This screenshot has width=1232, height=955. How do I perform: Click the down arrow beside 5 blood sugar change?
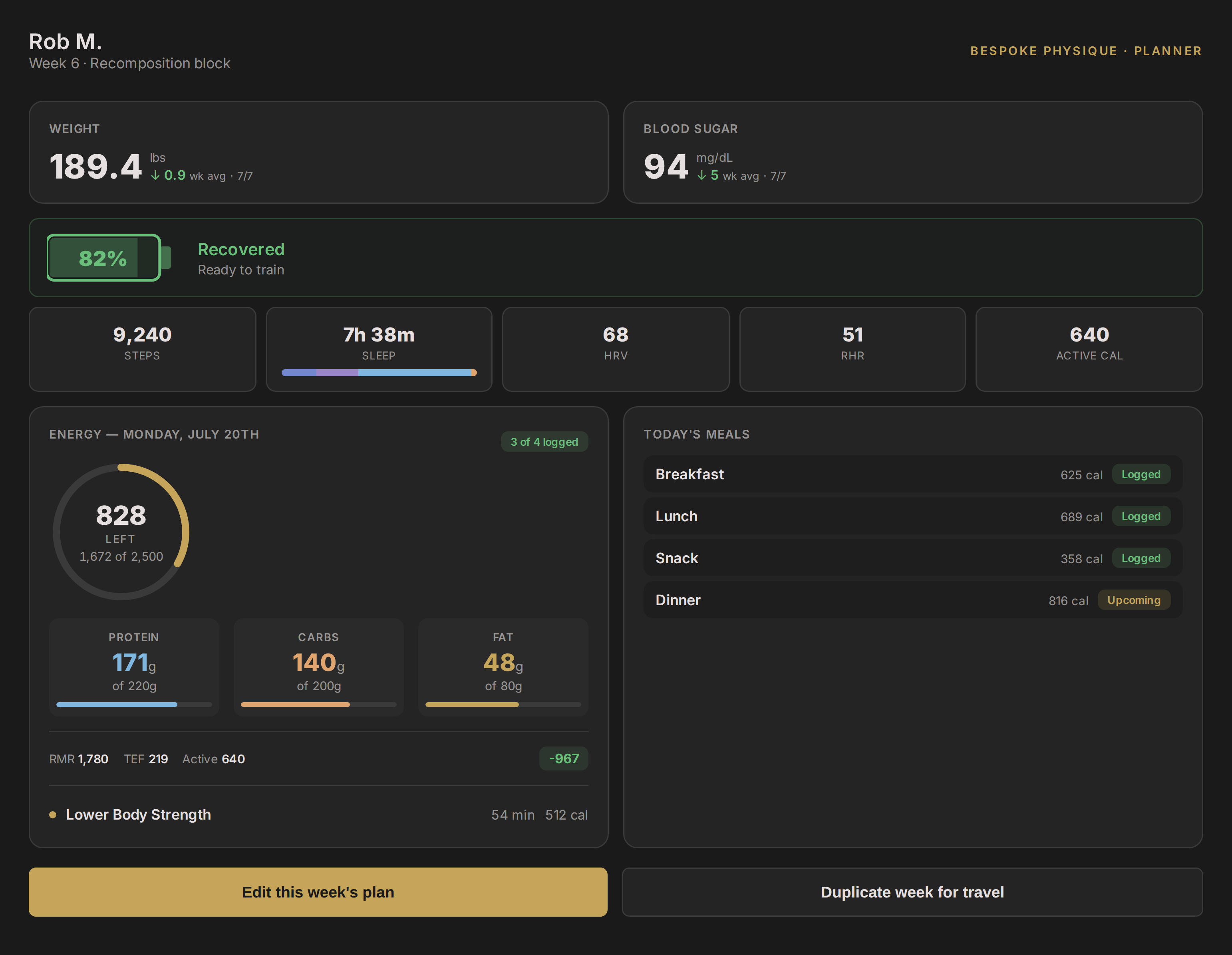tap(702, 176)
